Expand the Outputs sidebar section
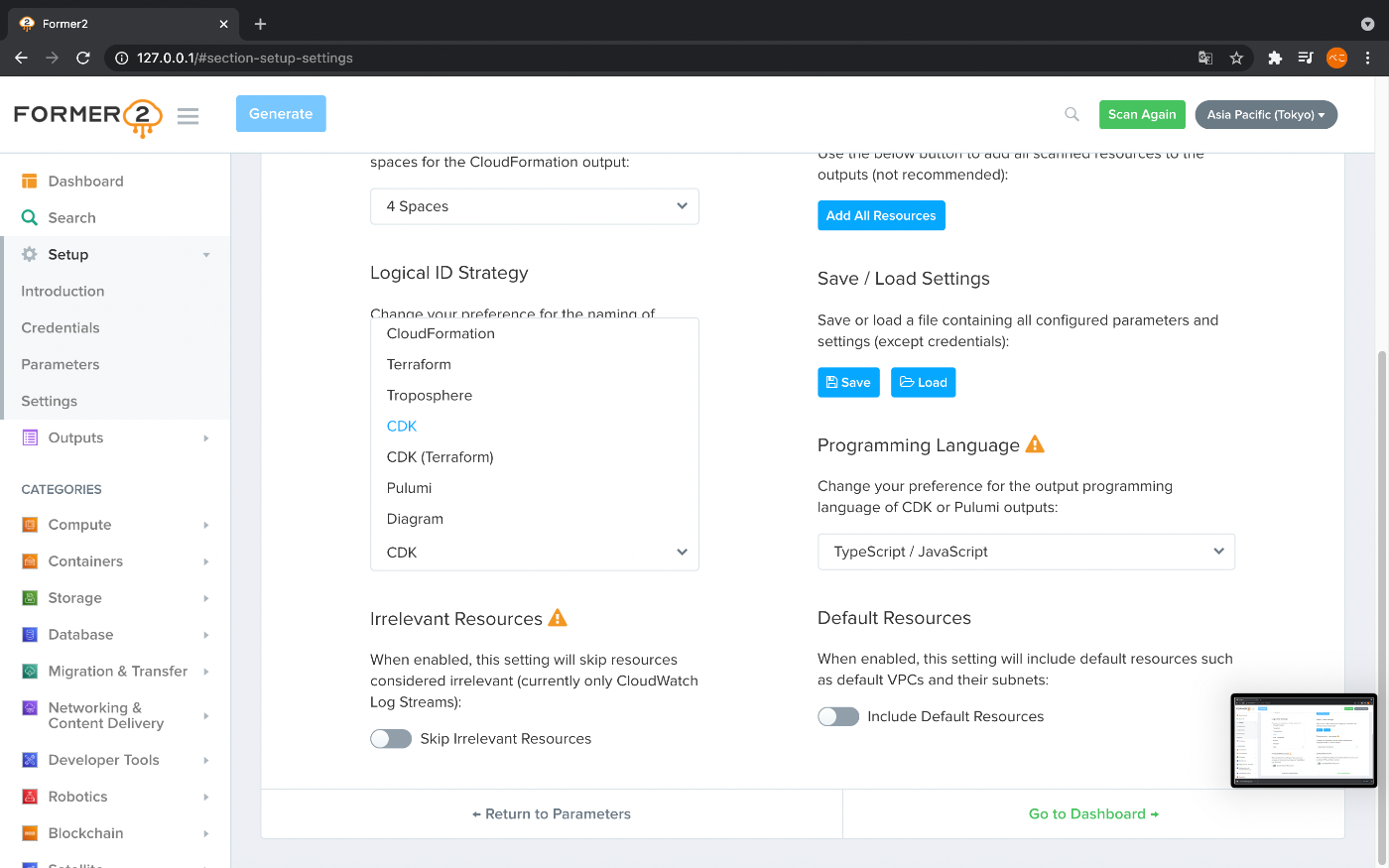1389x868 pixels. (x=206, y=437)
